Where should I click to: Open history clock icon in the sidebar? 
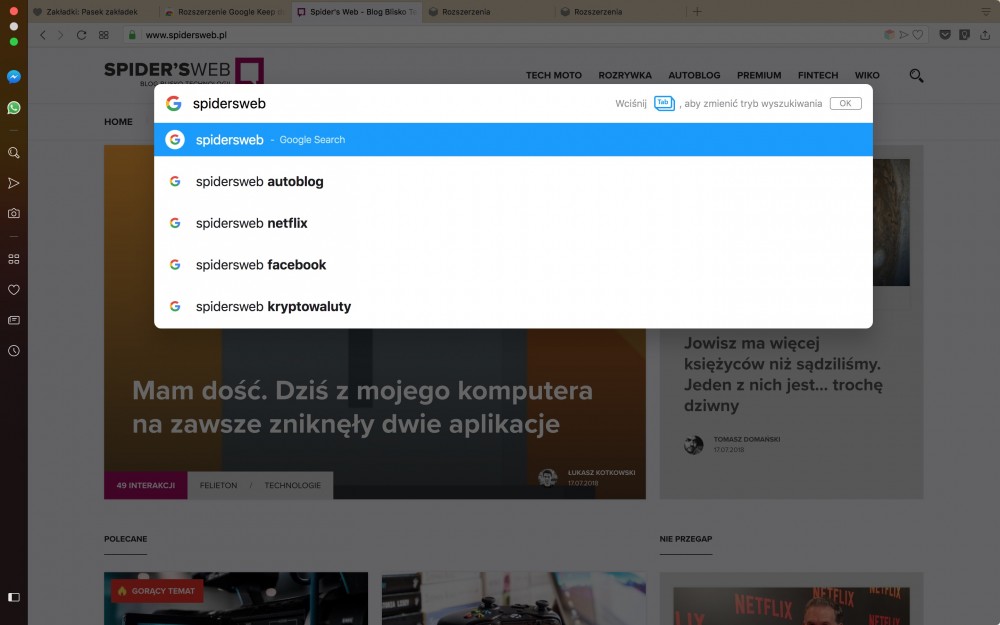point(13,351)
